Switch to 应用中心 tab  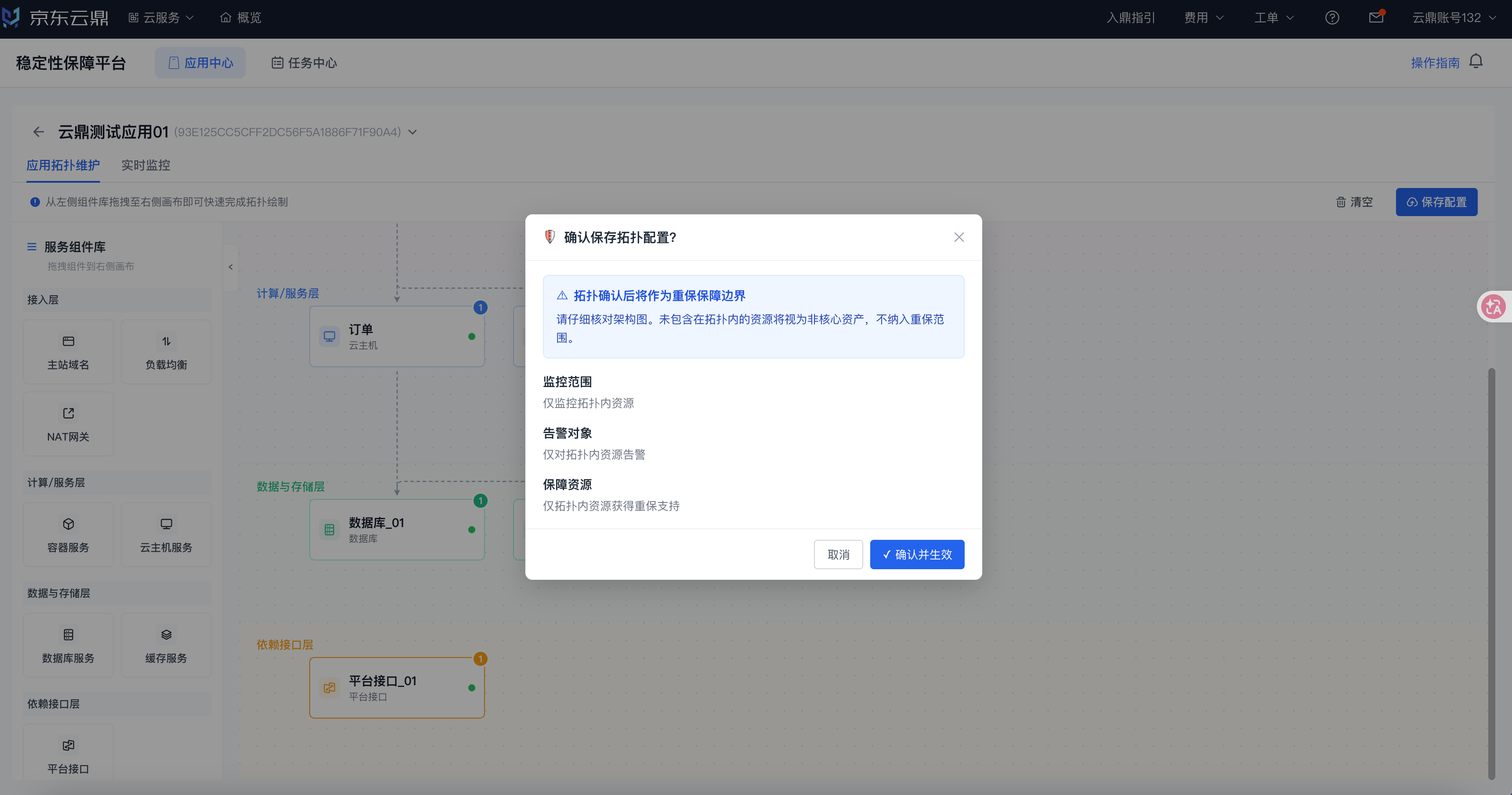(200, 63)
